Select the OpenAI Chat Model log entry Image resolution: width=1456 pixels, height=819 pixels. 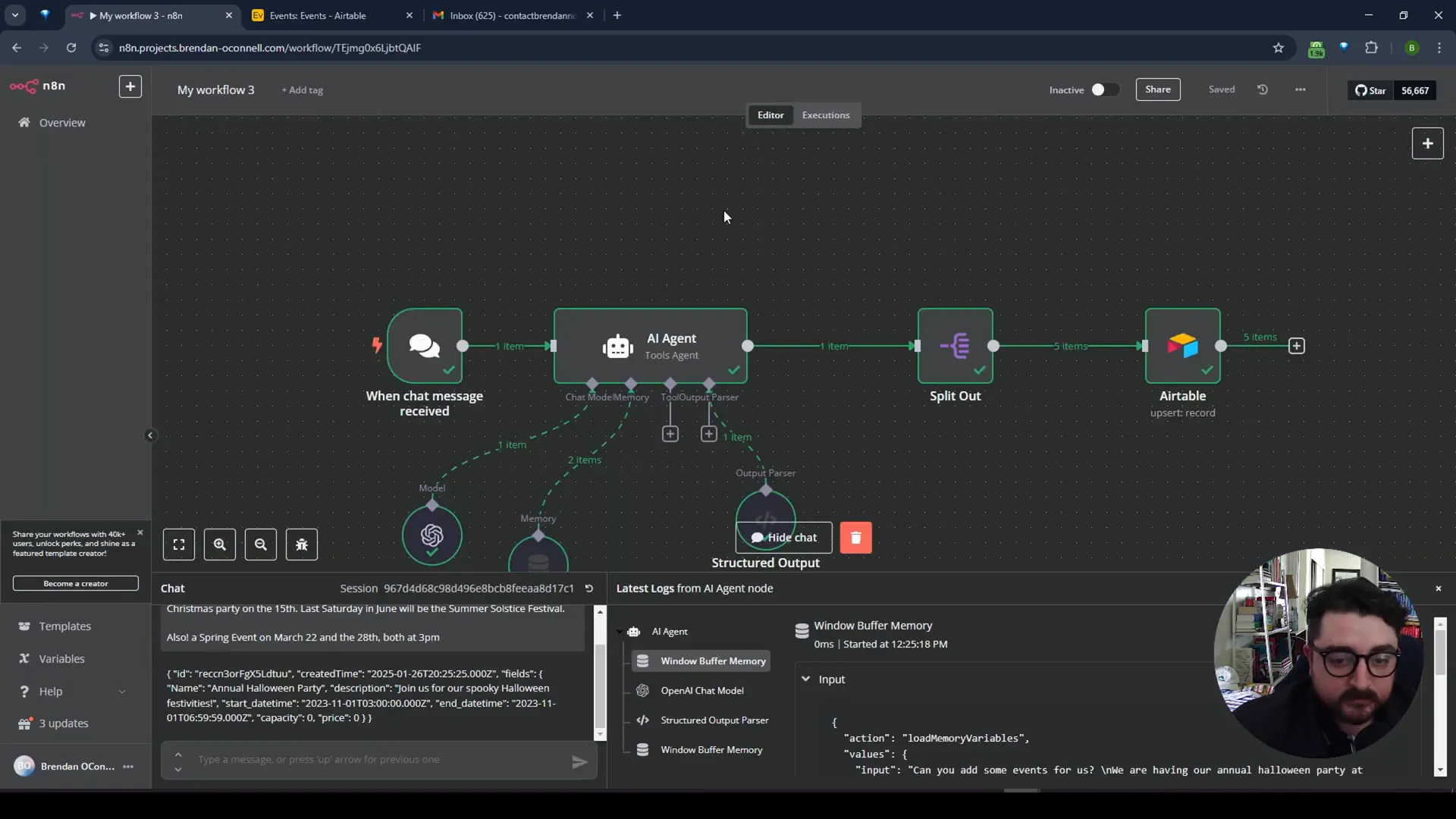tap(701, 691)
